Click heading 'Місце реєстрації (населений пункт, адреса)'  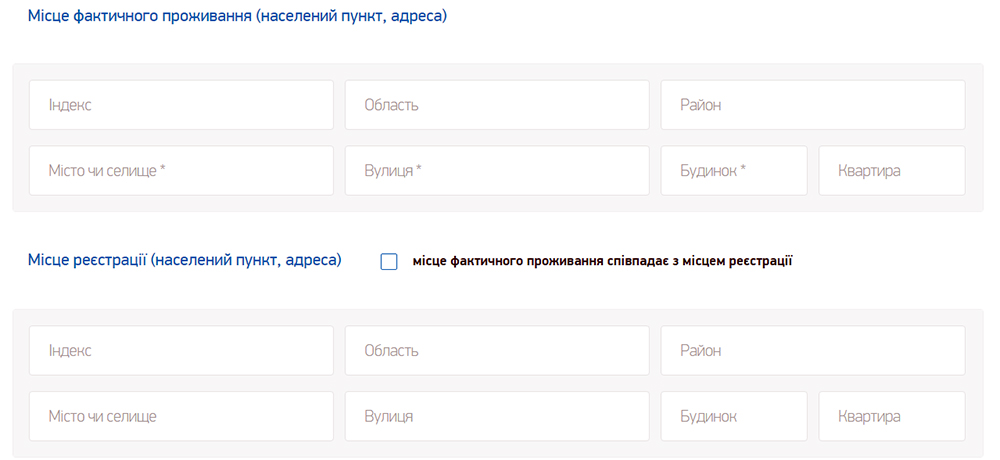pos(185,260)
